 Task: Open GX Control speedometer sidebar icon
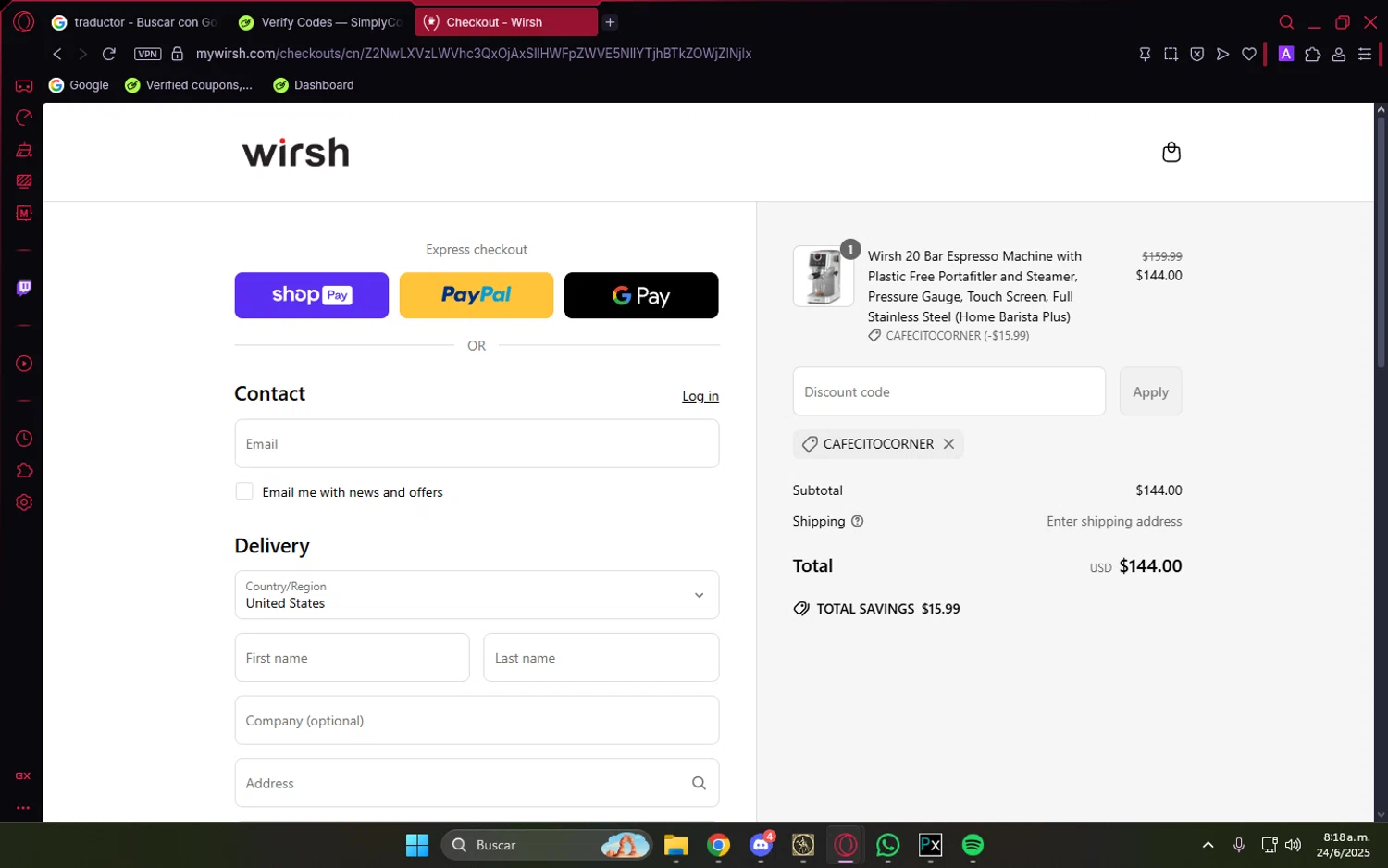tap(24, 118)
